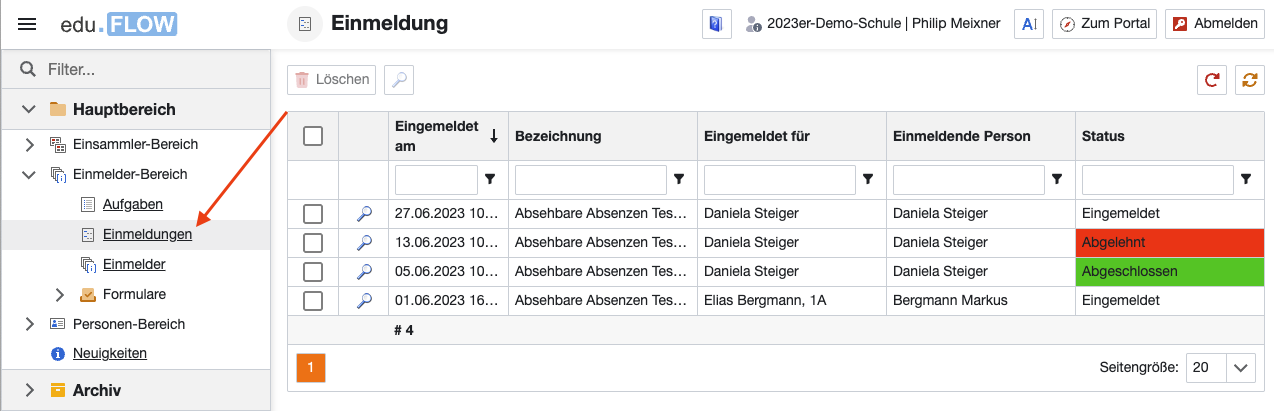Click the Bezeichnung filter input field

pyautogui.click(x=590, y=180)
